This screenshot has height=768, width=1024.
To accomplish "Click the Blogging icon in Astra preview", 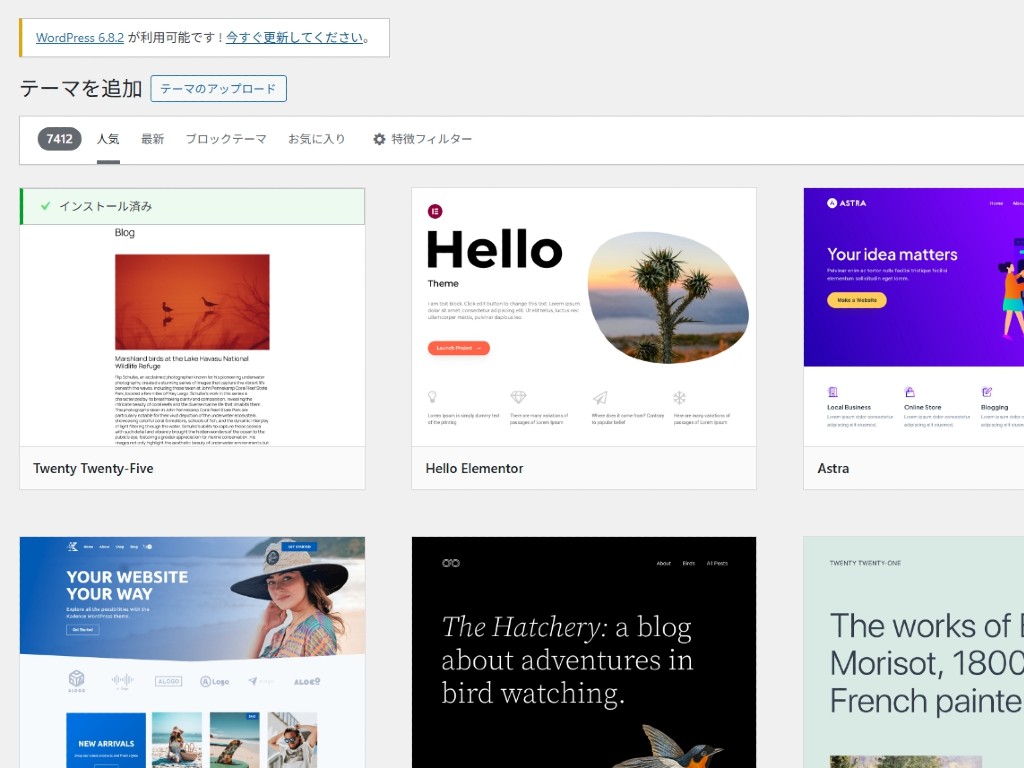I will [987, 392].
